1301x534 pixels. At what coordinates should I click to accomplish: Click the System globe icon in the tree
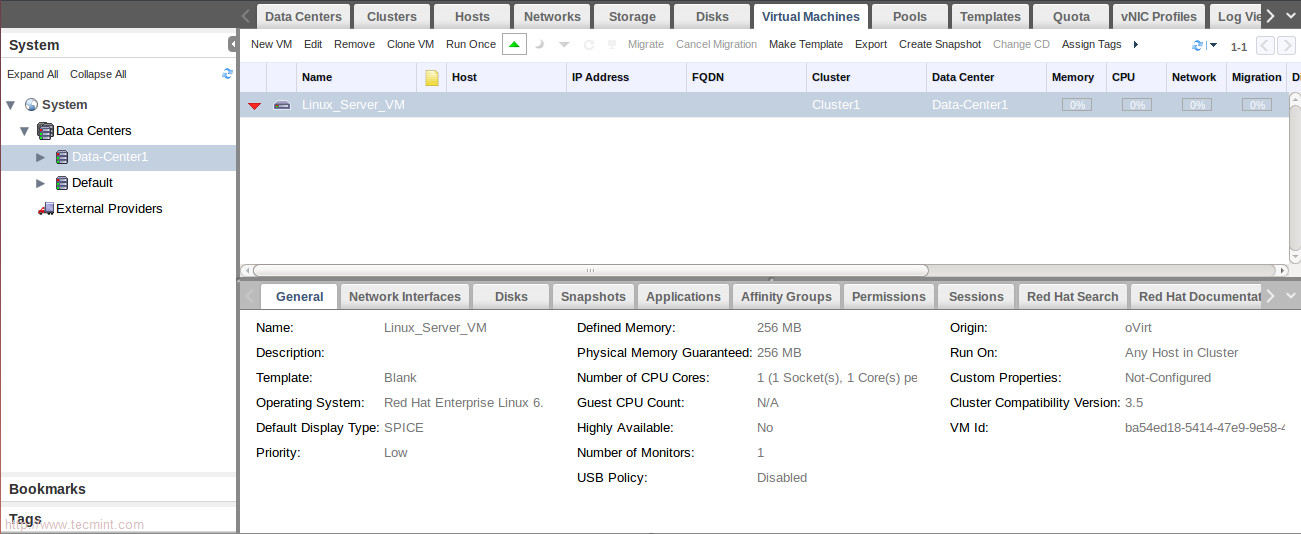pyautogui.click(x=31, y=105)
